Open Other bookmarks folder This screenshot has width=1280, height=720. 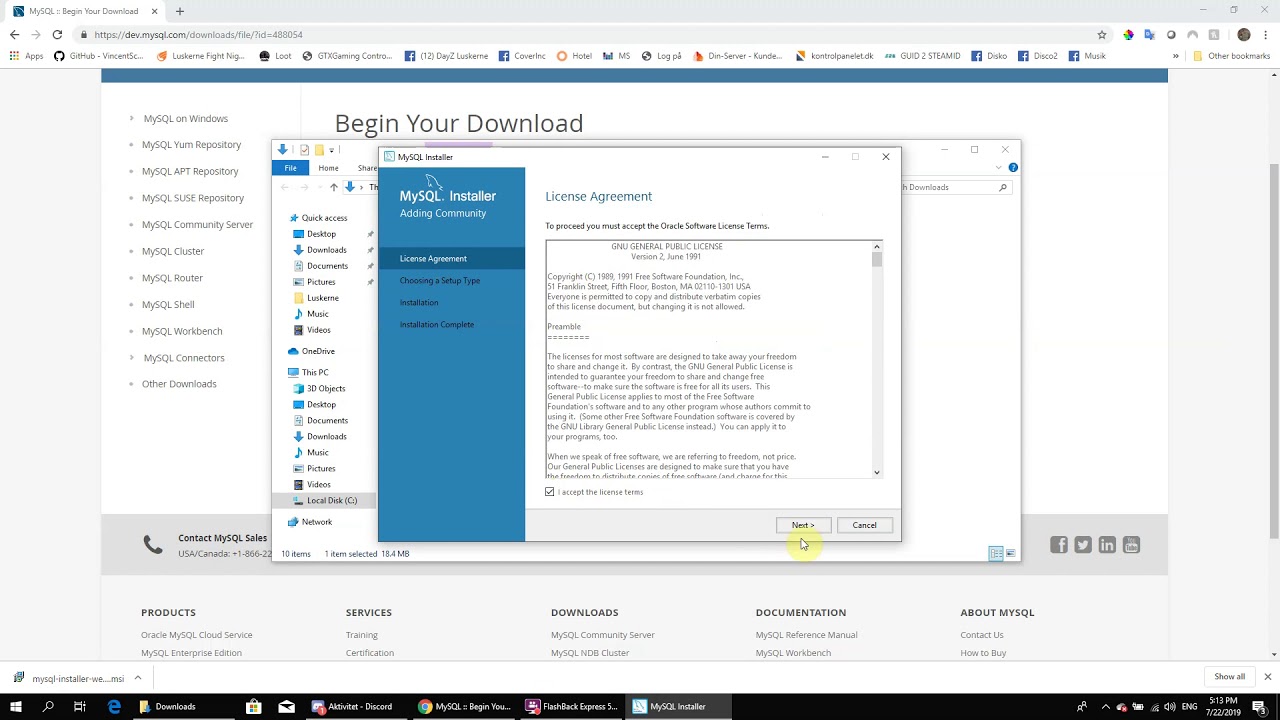[1232, 56]
